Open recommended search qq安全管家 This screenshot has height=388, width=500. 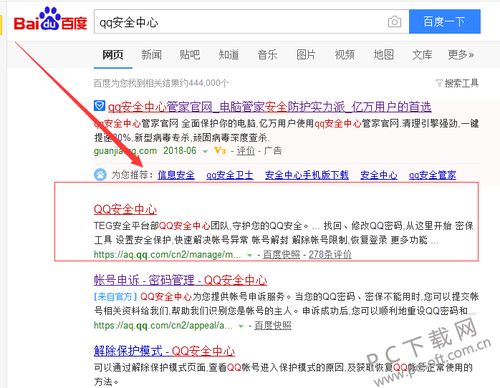click(432, 175)
